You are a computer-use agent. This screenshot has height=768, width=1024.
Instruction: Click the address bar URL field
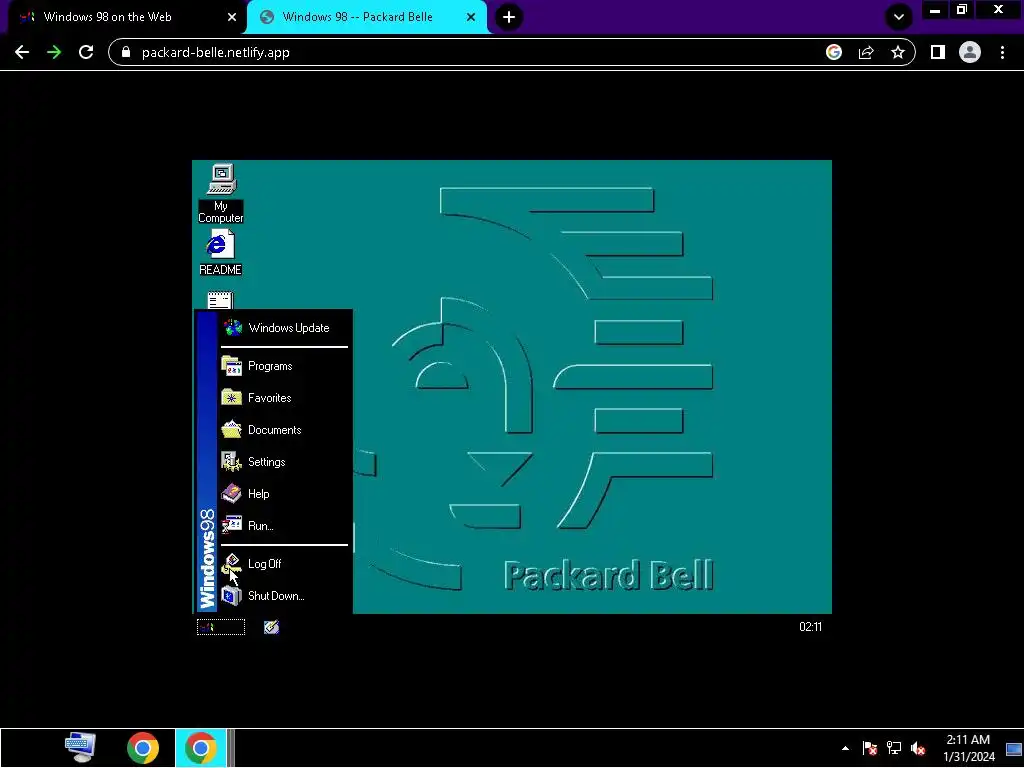(511, 52)
